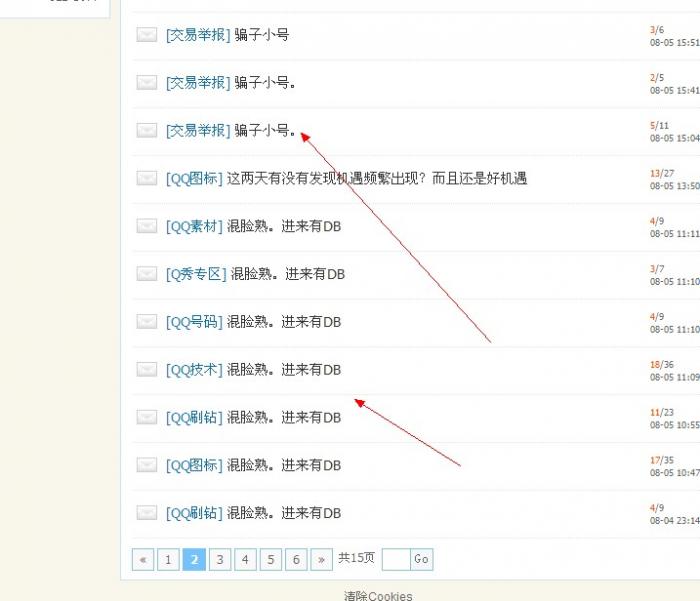700x601 pixels.
Task: Click envelope icon beside QQ号码 thread
Action: tap(146, 321)
